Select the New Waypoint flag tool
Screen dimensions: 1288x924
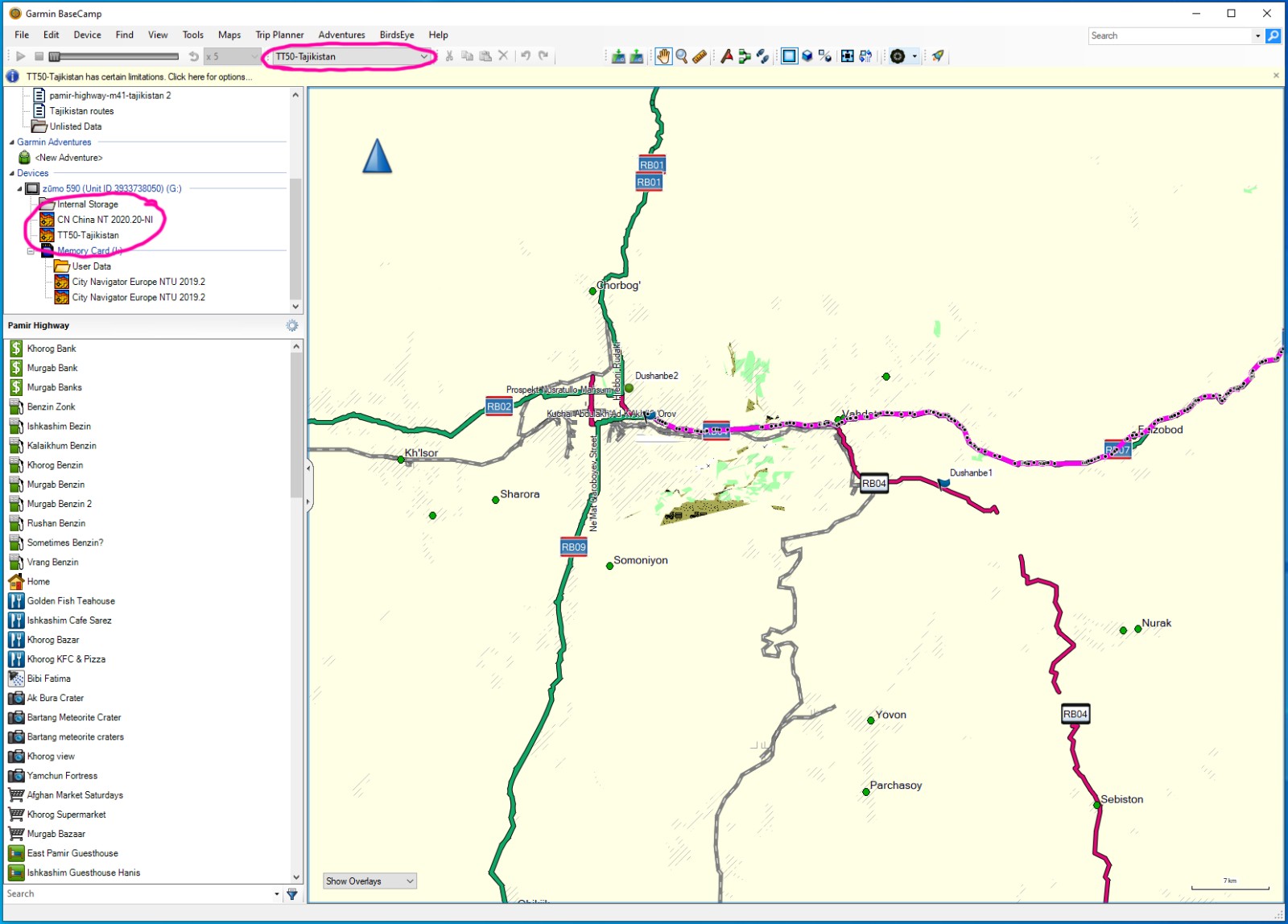(x=727, y=56)
